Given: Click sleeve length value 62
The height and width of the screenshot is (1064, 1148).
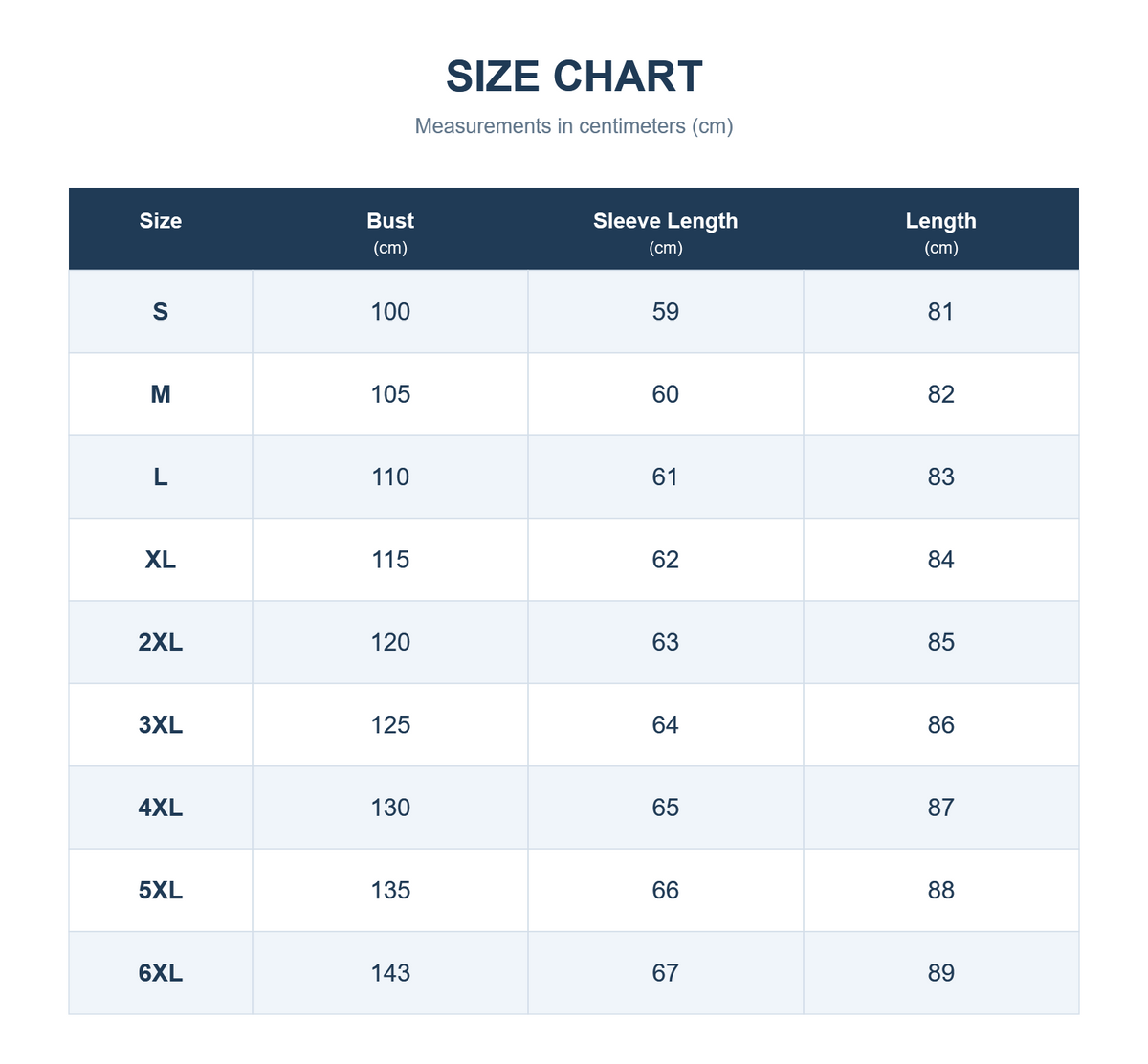Looking at the screenshot, I should (666, 560).
